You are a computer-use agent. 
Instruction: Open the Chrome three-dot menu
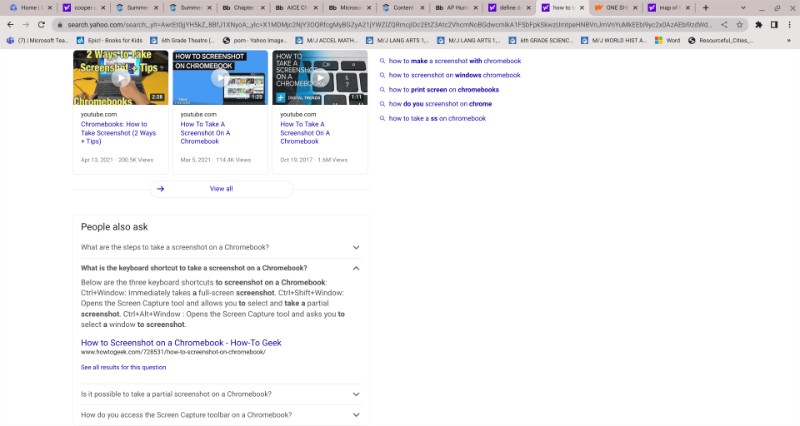pos(790,24)
